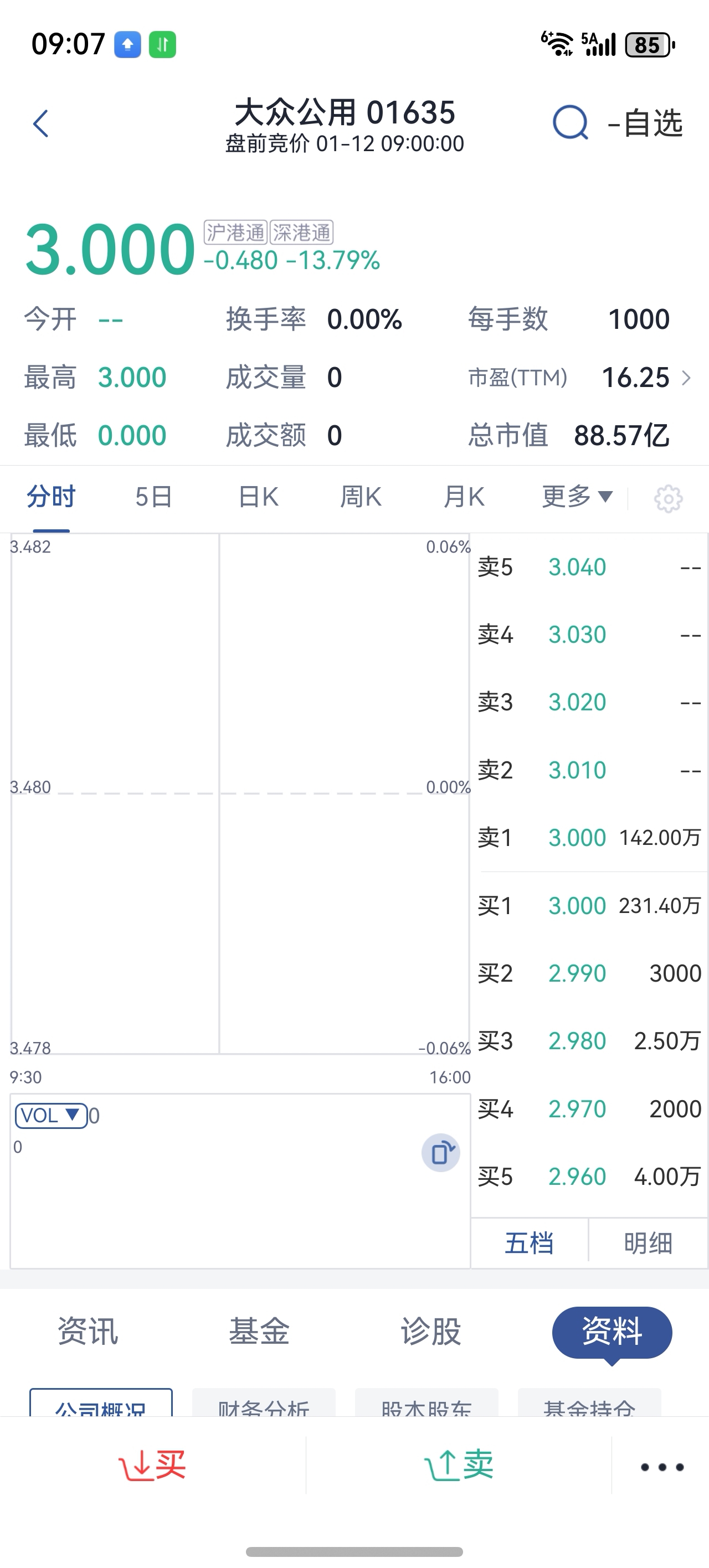
Task: Expand 市盈(TTM) details chevron
Action: click(686, 378)
